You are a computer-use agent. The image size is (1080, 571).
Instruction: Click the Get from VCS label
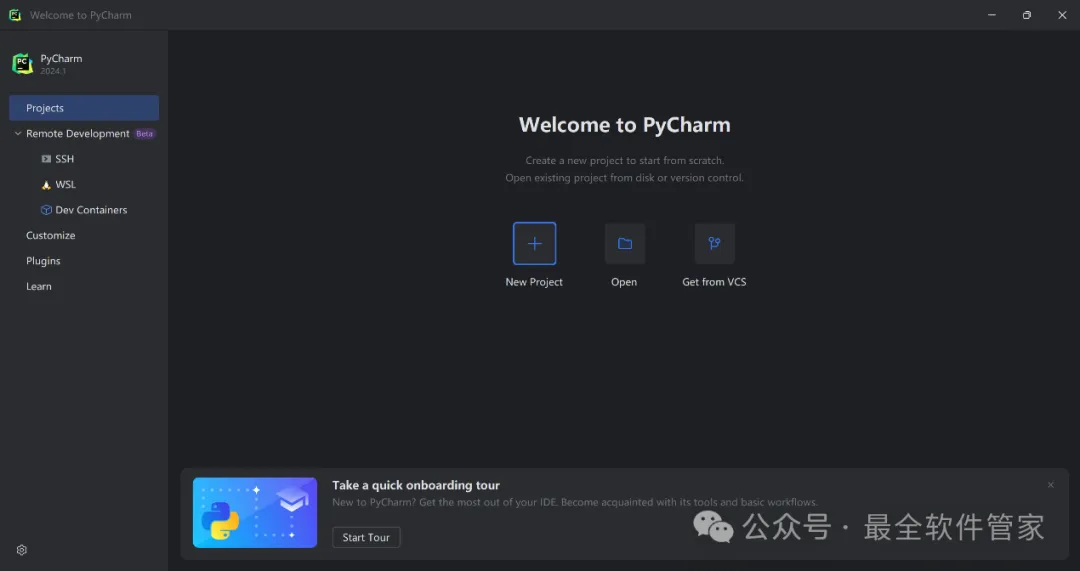point(714,282)
